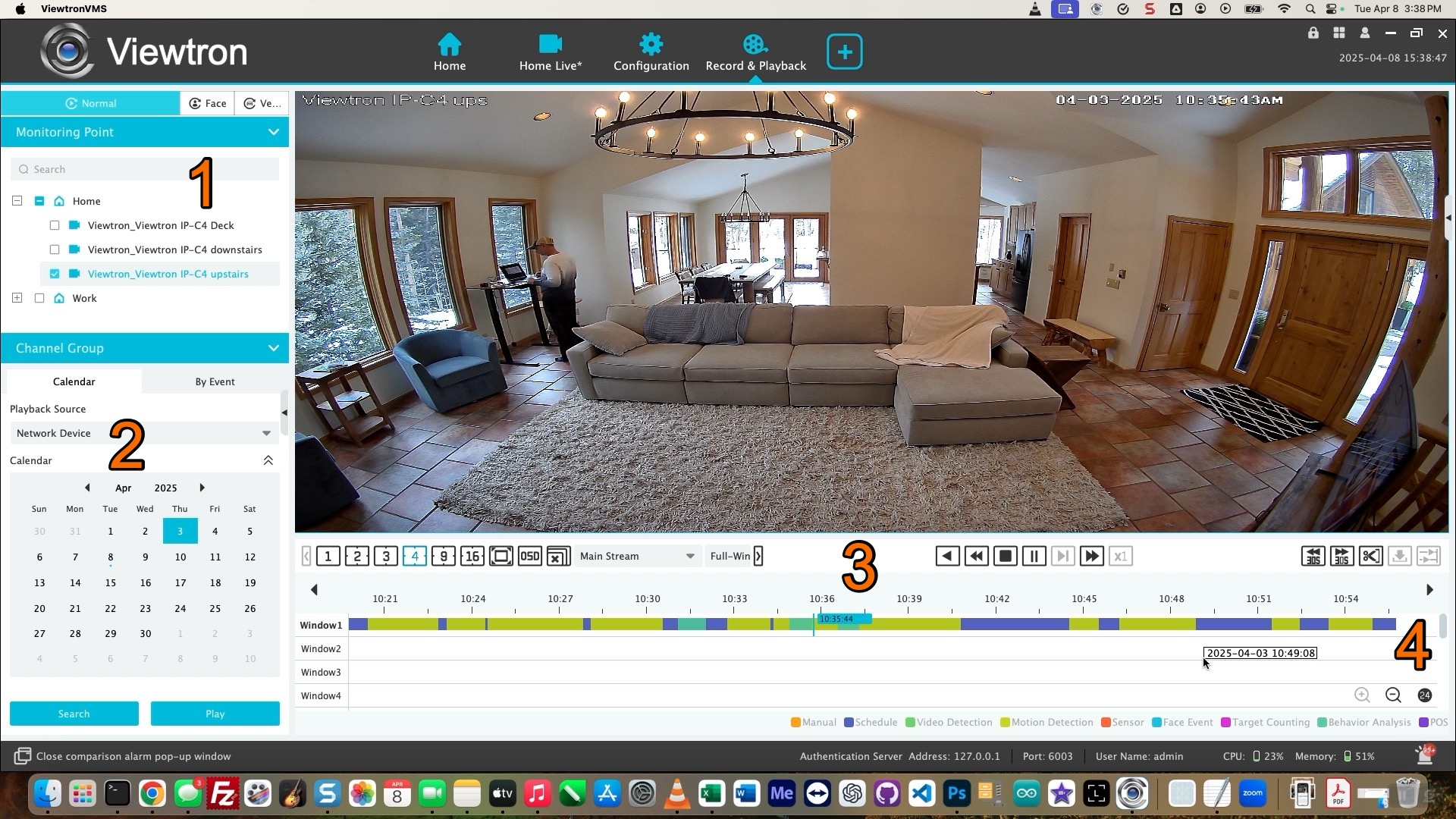Go to previous month in calendar
Image resolution: width=1456 pixels, height=819 pixels.
click(x=87, y=488)
